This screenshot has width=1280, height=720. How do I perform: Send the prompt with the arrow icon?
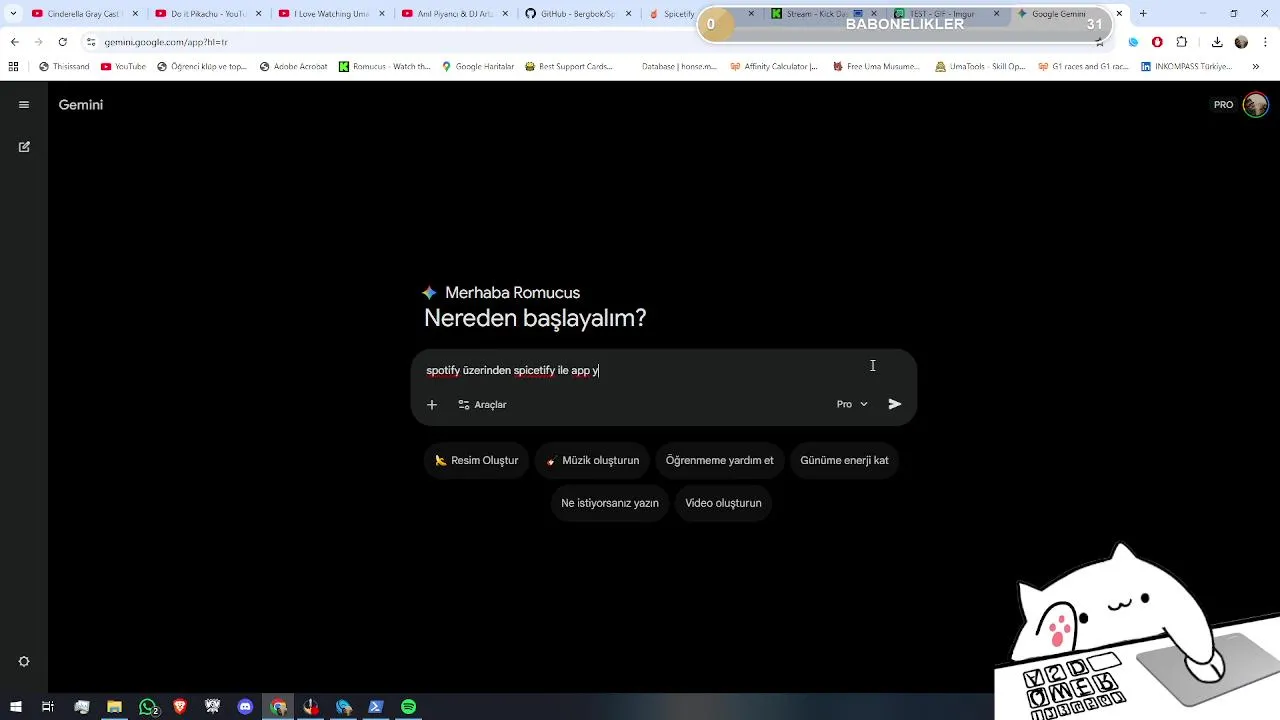[x=895, y=404]
